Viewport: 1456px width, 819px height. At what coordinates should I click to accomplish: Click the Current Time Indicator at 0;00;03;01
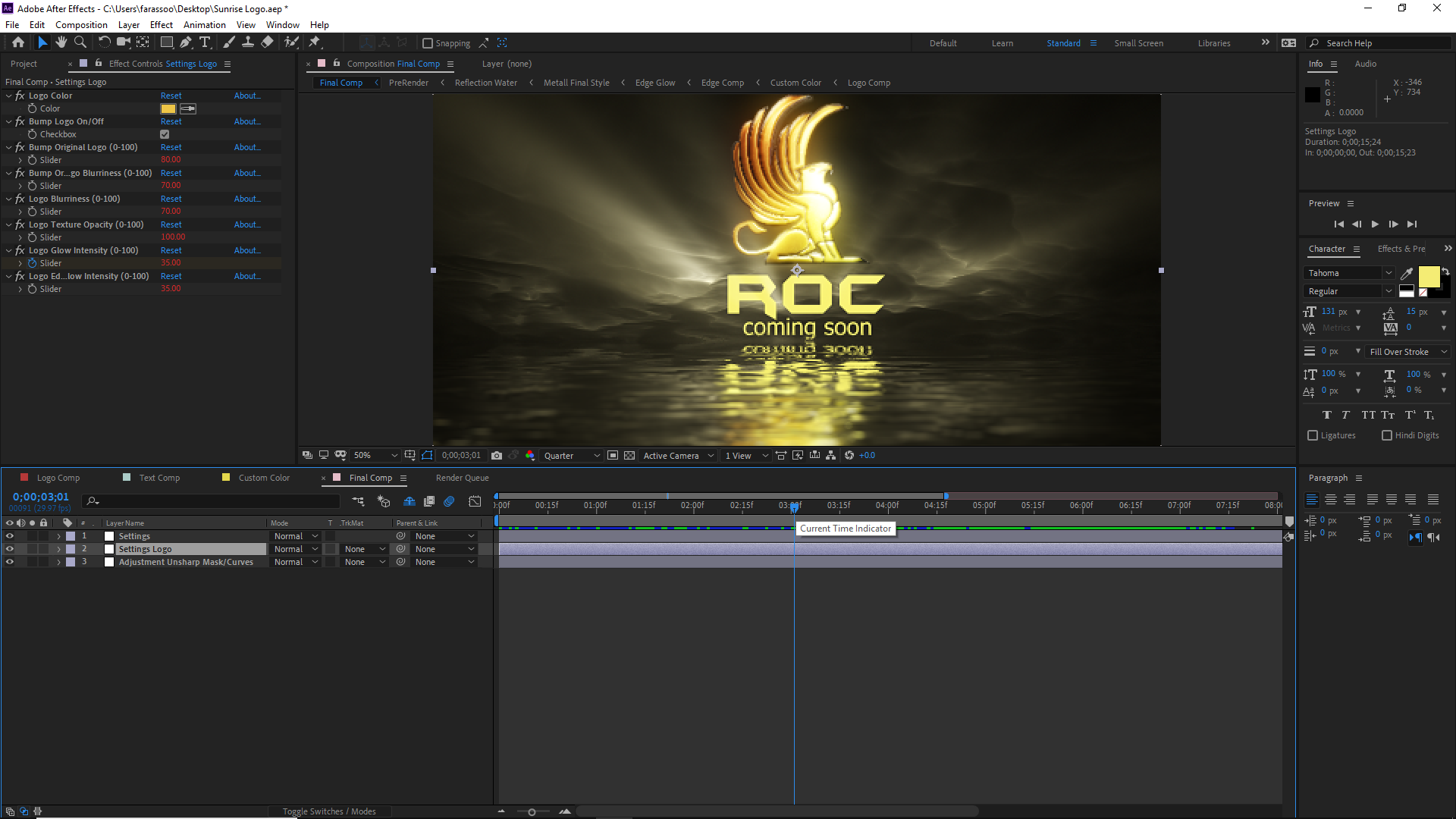795,506
